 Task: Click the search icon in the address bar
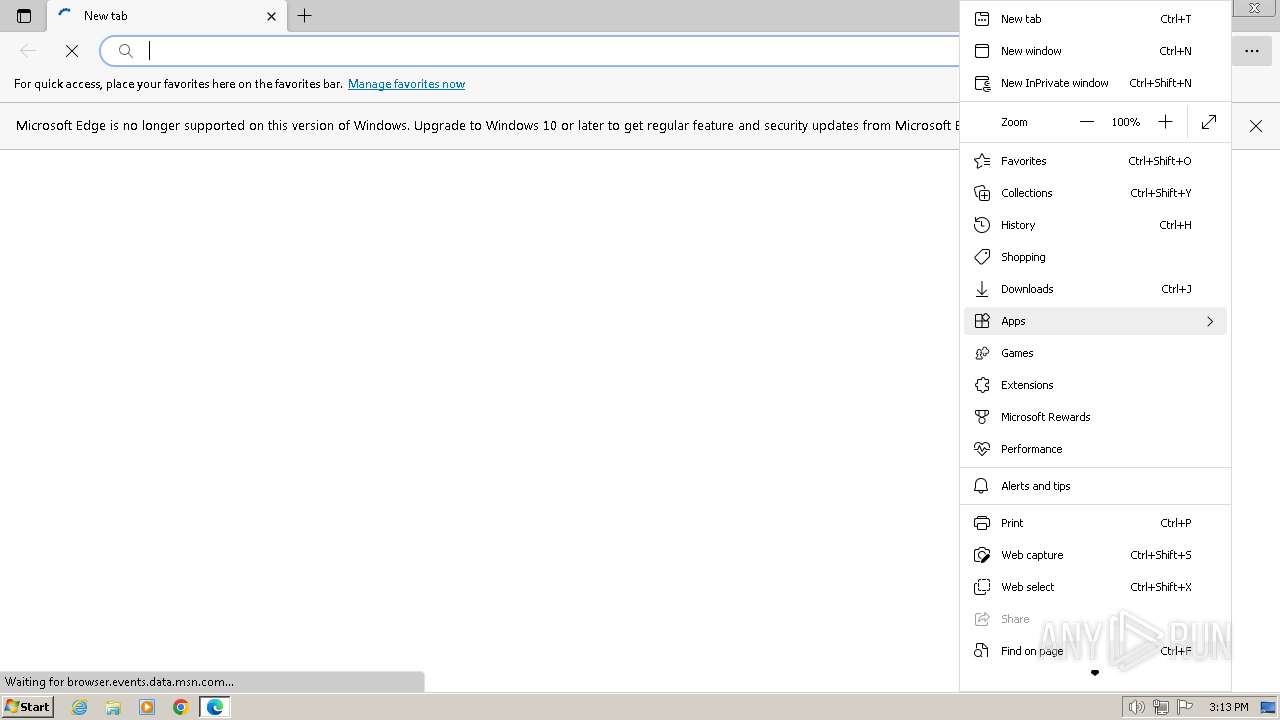click(126, 51)
